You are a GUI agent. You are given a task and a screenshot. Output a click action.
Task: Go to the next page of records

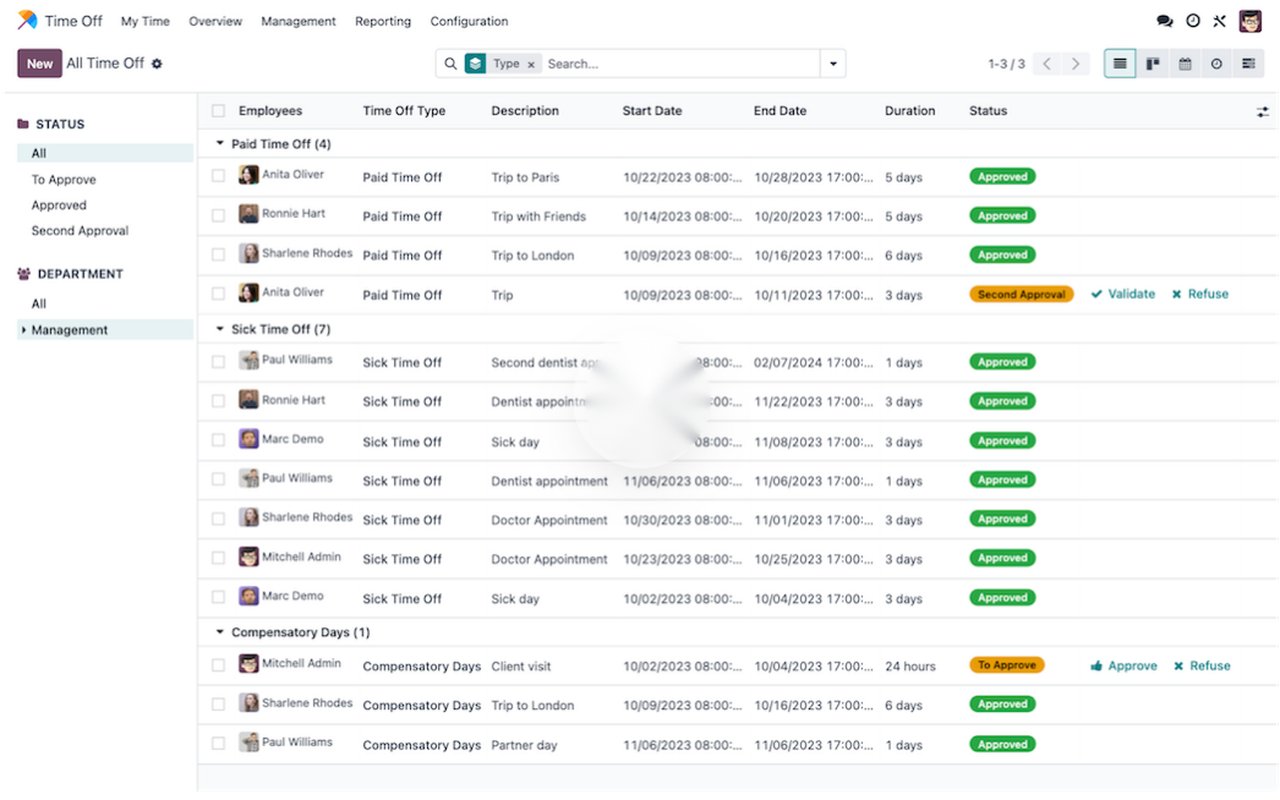pyautogui.click(x=1075, y=64)
